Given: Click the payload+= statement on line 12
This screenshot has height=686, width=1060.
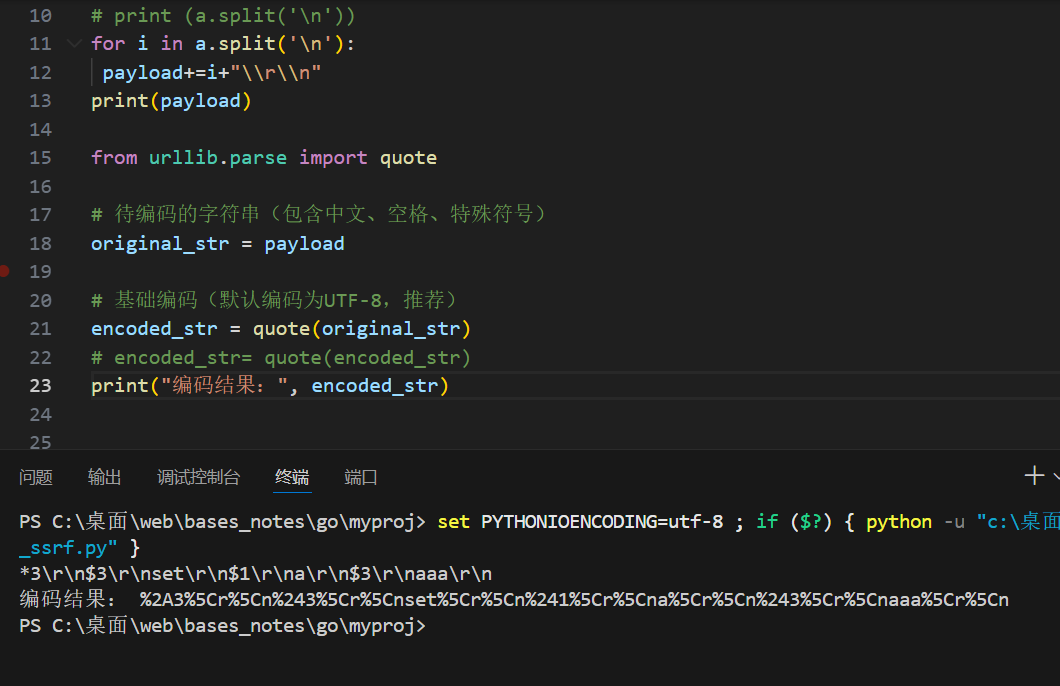Looking at the screenshot, I should point(212,72).
